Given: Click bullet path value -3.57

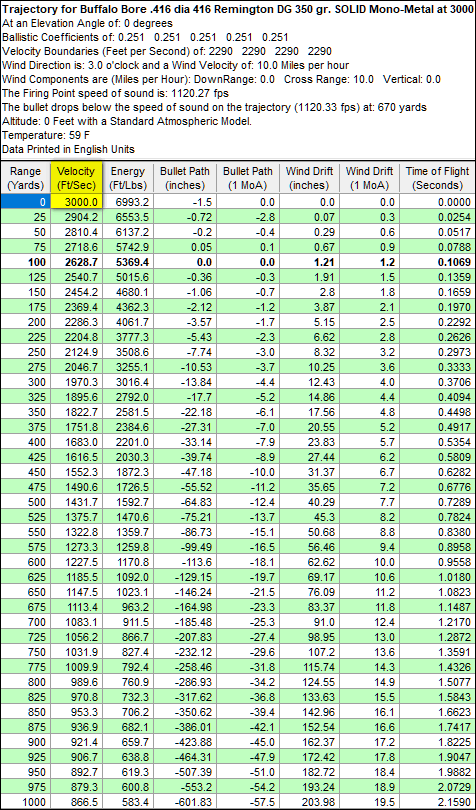Looking at the screenshot, I should point(185,322).
